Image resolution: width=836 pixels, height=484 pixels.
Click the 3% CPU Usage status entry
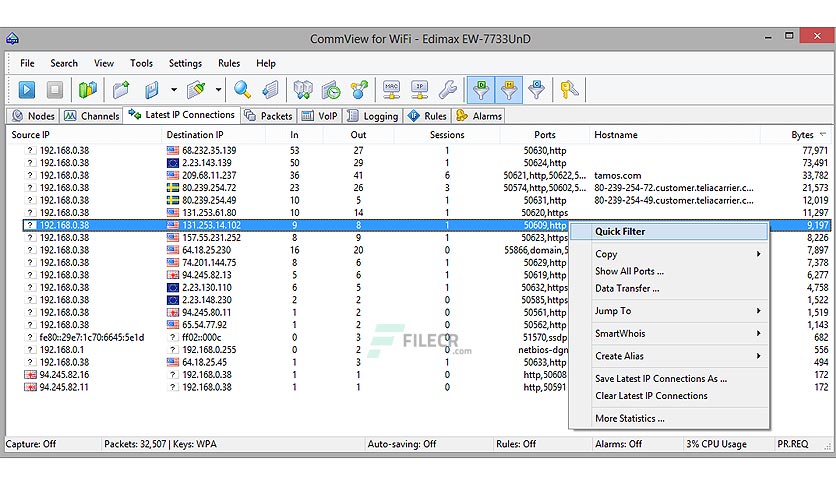pyautogui.click(x=716, y=444)
